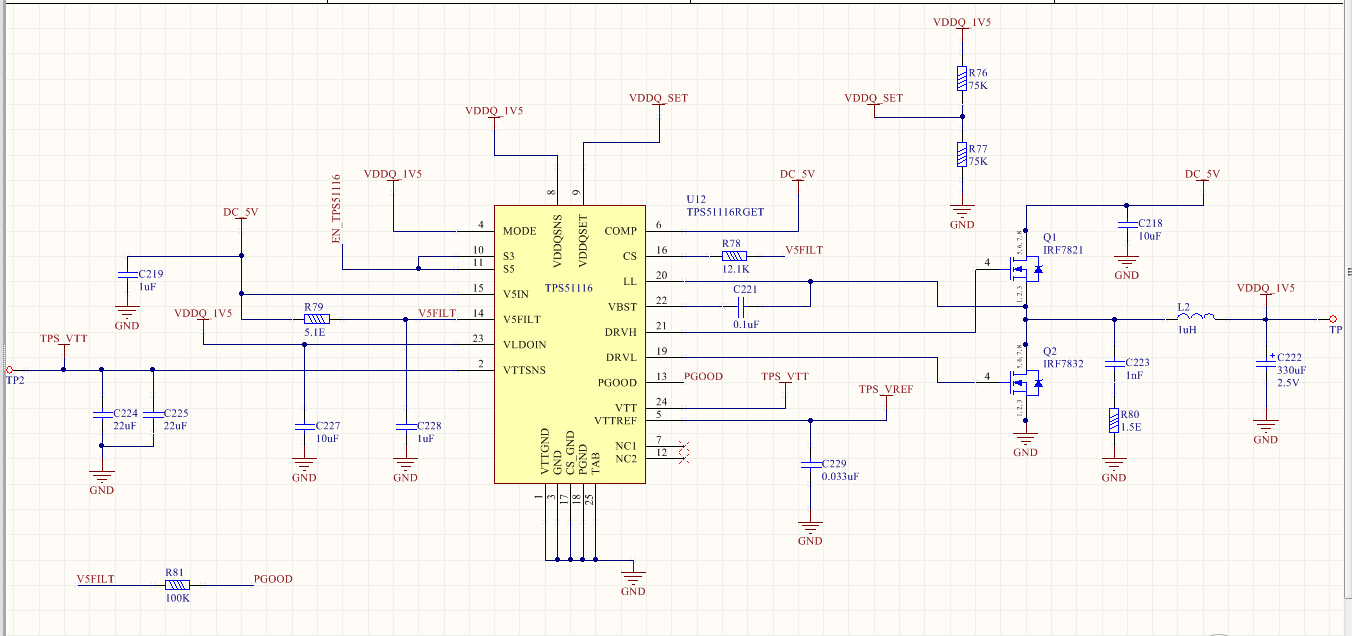Click V5FILT net label left of R81
Viewport: 1352px width, 636px height.
(x=96, y=579)
